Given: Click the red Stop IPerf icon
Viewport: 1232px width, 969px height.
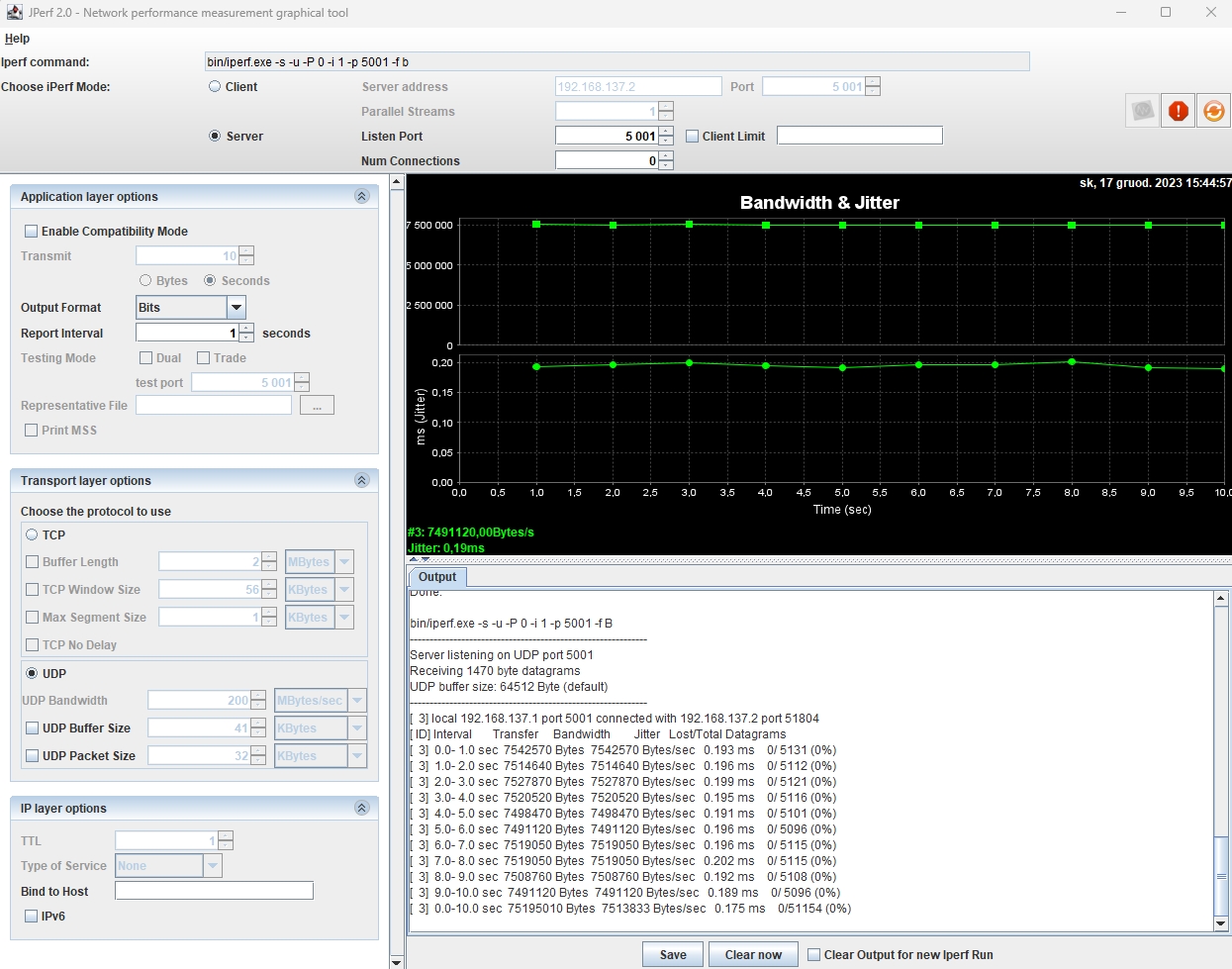Looking at the screenshot, I should [1178, 111].
